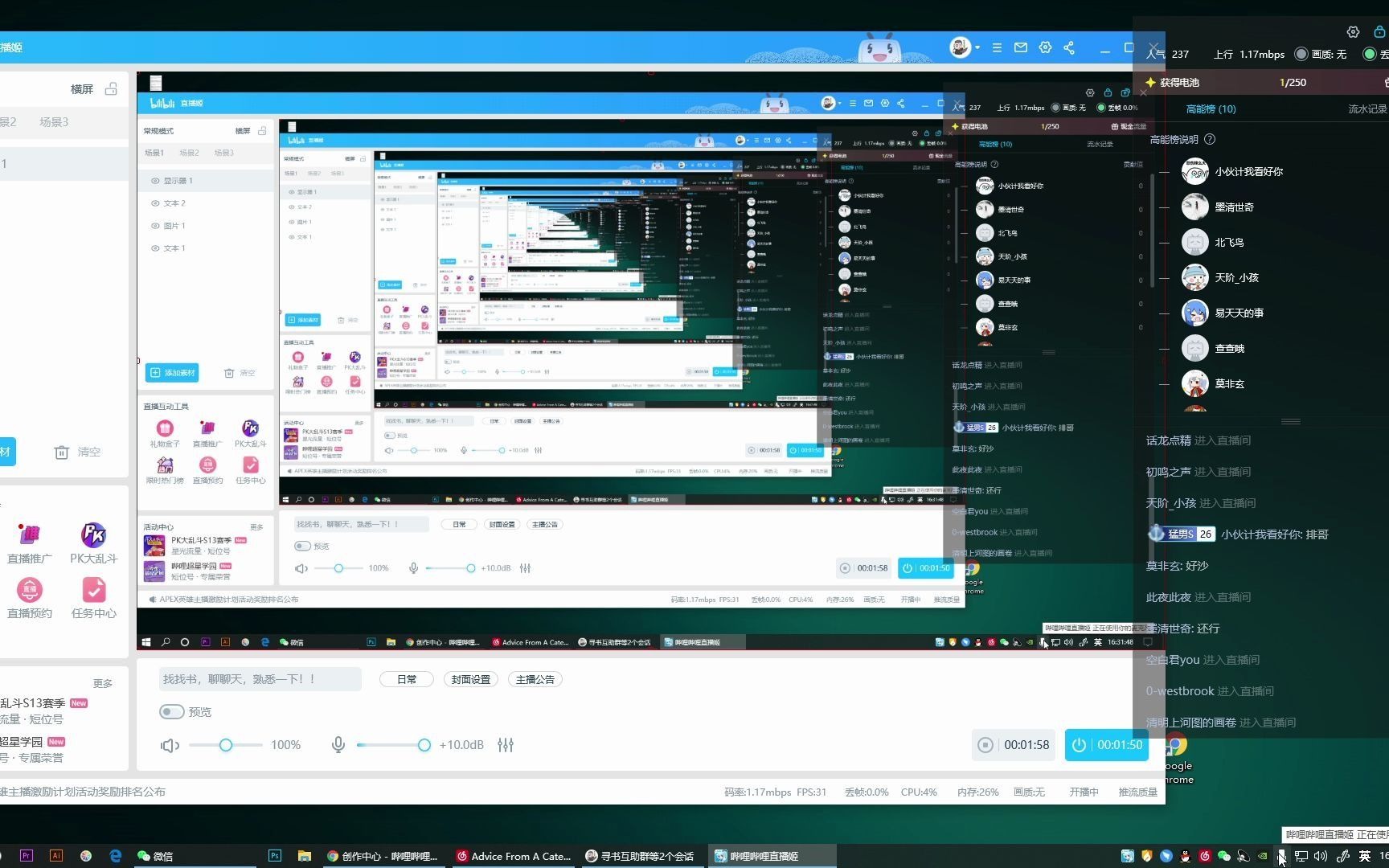Open Photoshop from the taskbar

[274, 856]
